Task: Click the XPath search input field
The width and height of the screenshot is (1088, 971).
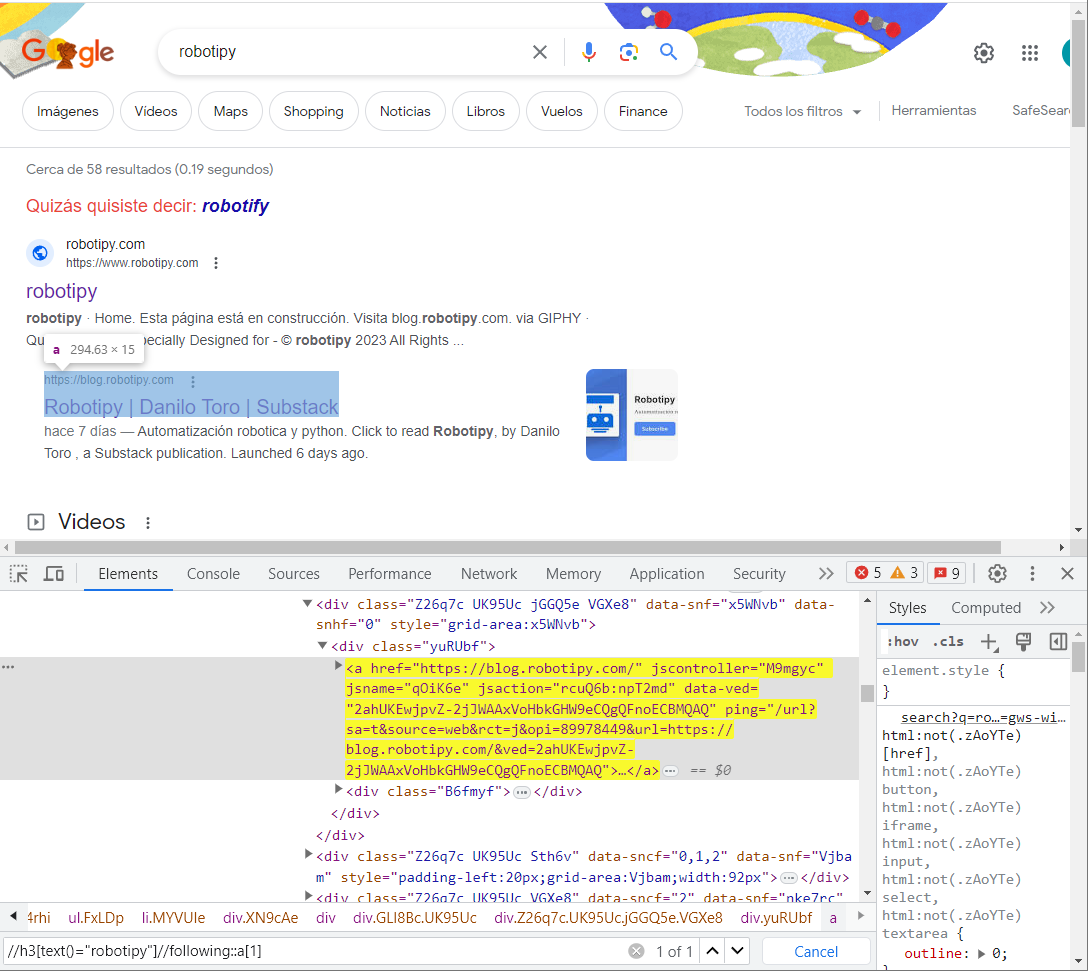Action: click(300, 950)
